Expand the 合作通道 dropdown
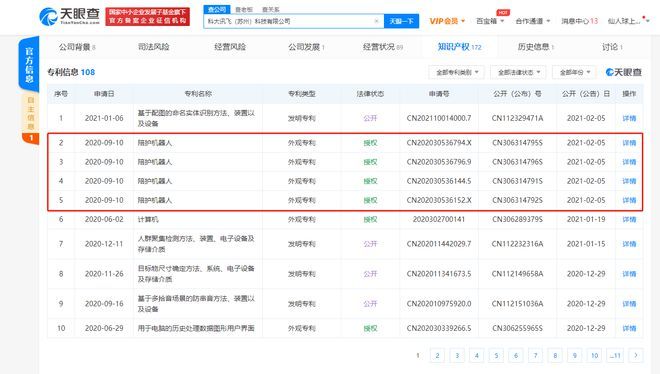 533,21
